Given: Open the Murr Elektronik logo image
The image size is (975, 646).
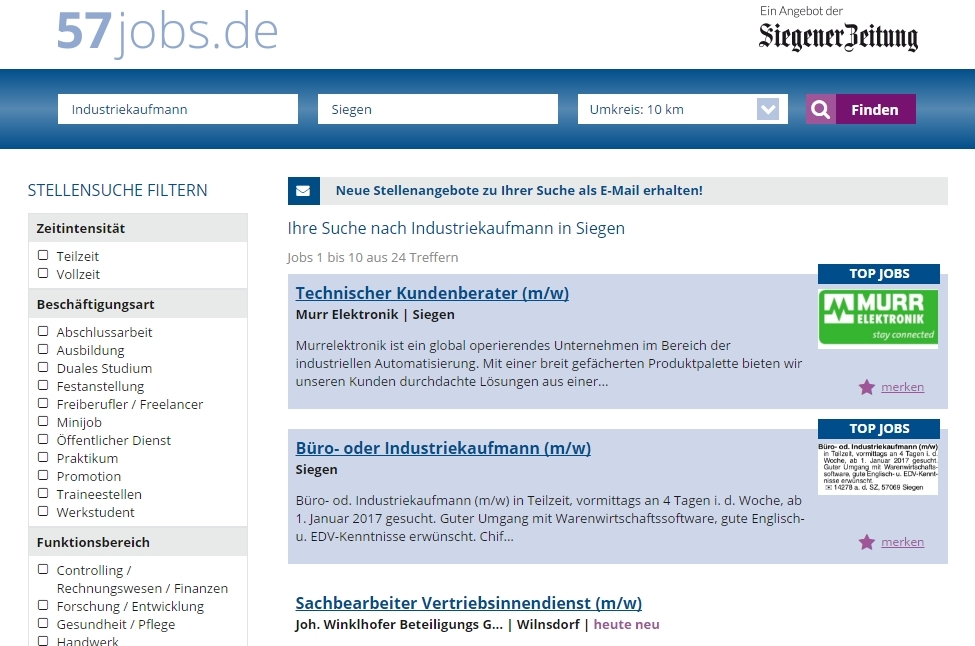Looking at the screenshot, I should pyautogui.click(x=878, y=317).
